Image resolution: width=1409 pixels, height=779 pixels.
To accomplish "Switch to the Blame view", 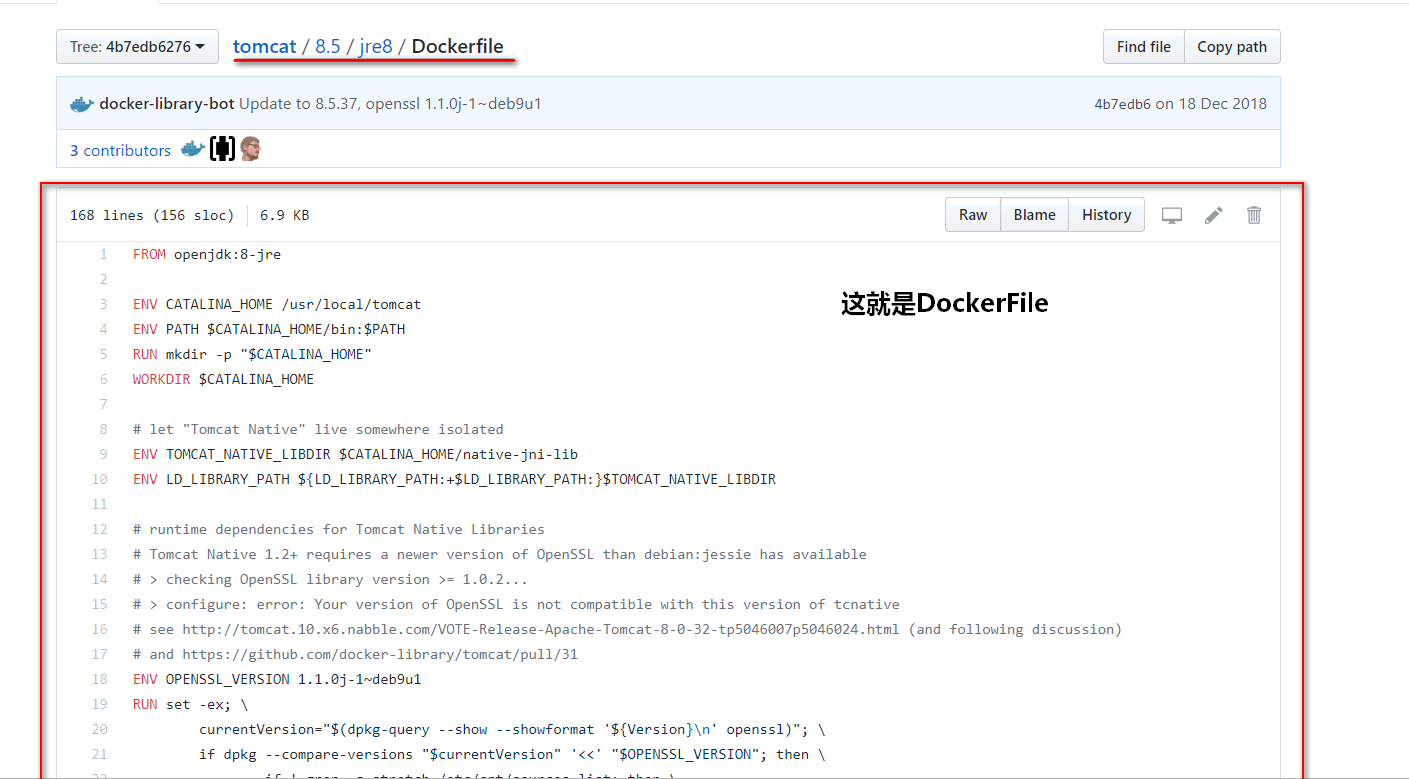I will click(1034, 214).
